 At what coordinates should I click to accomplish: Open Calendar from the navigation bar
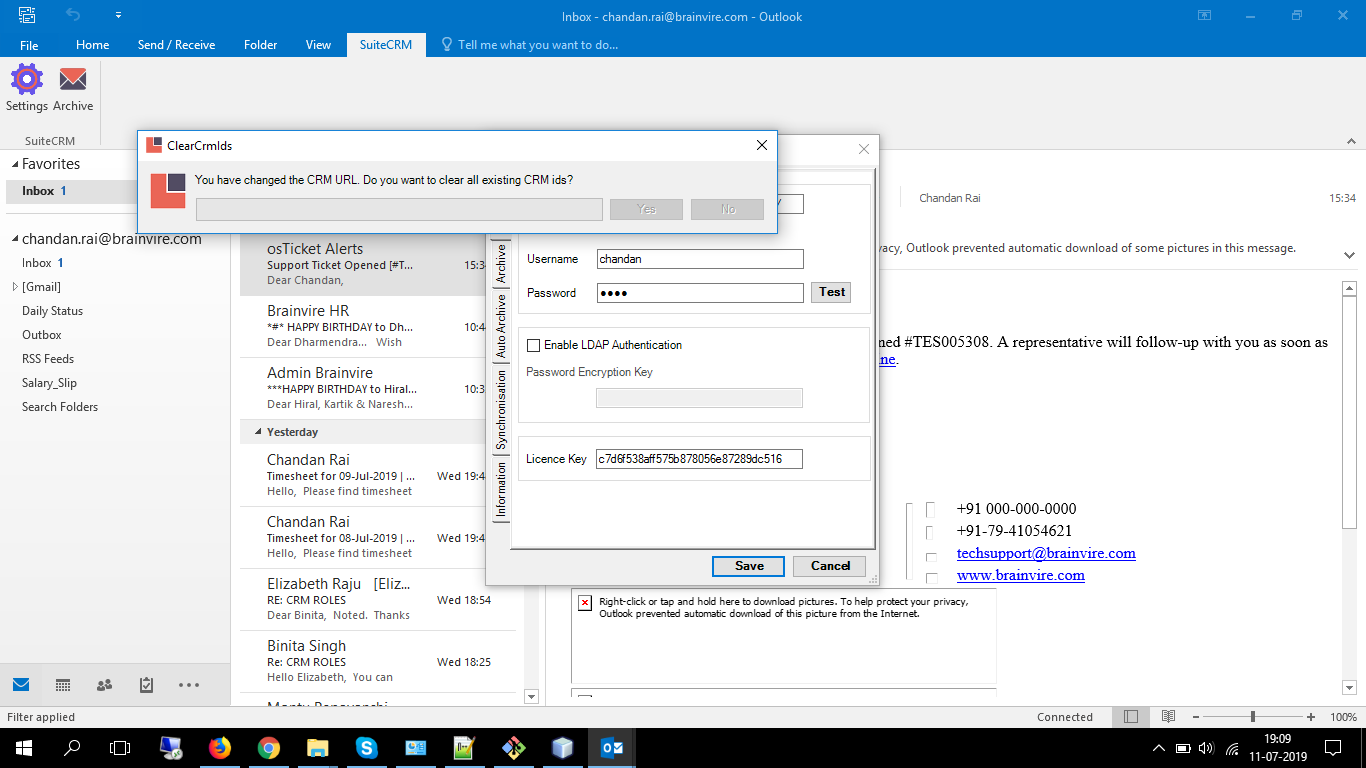point(63,685)
